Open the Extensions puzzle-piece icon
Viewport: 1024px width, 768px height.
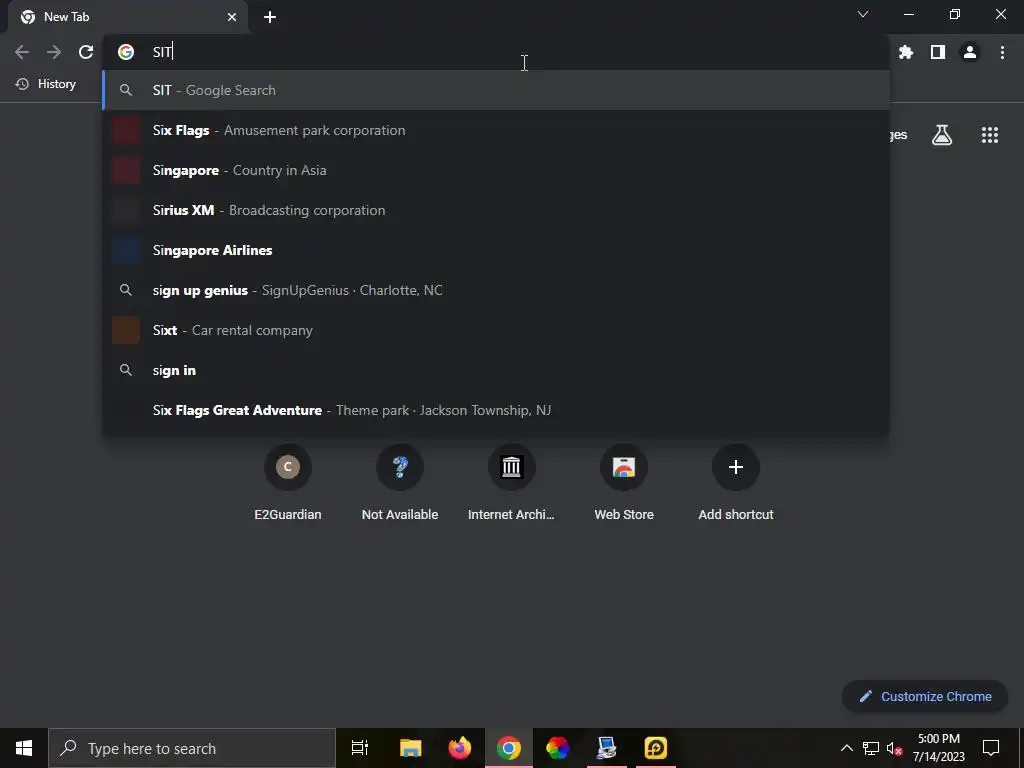905,52
